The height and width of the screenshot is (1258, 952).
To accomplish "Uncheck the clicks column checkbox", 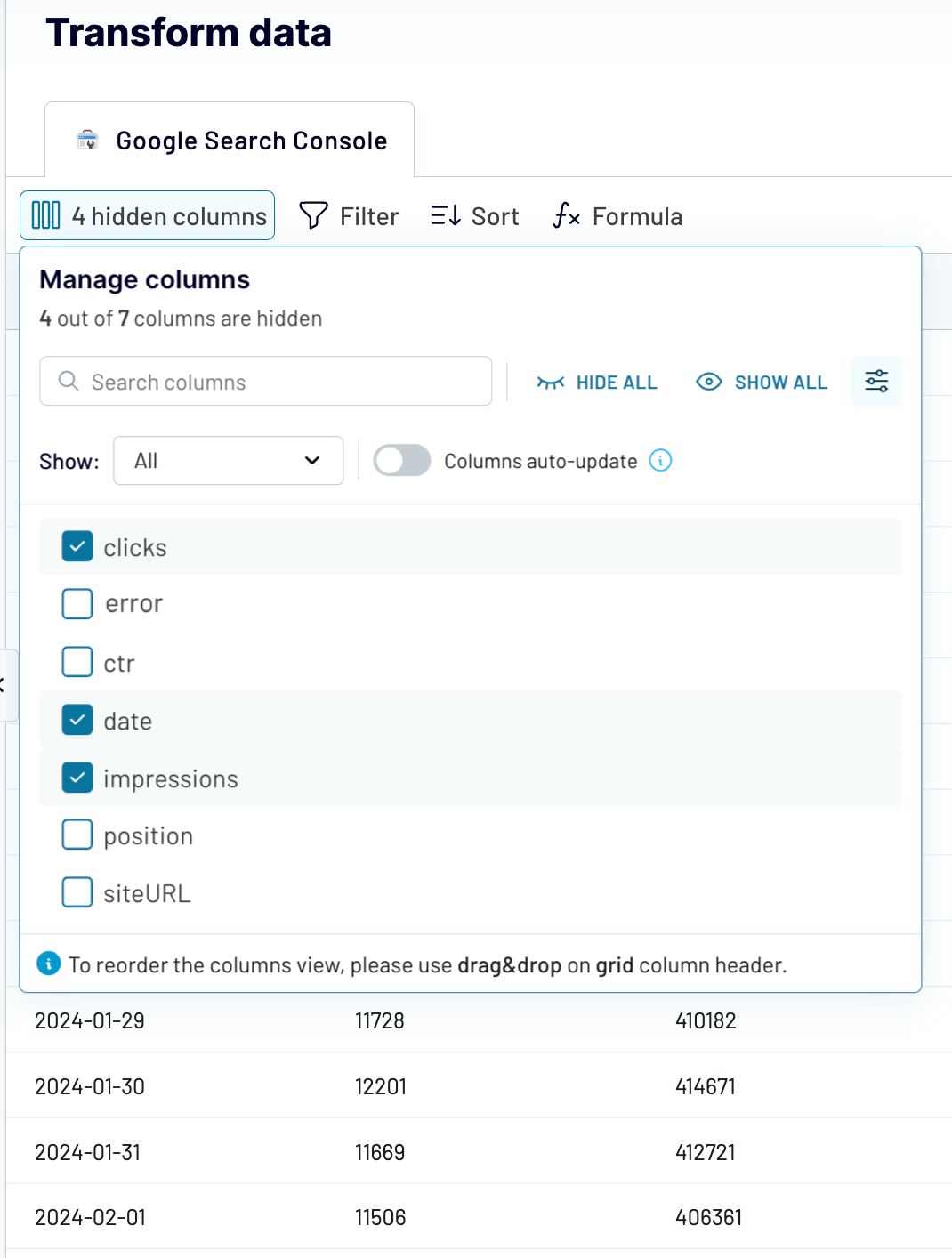I will 77,546.
